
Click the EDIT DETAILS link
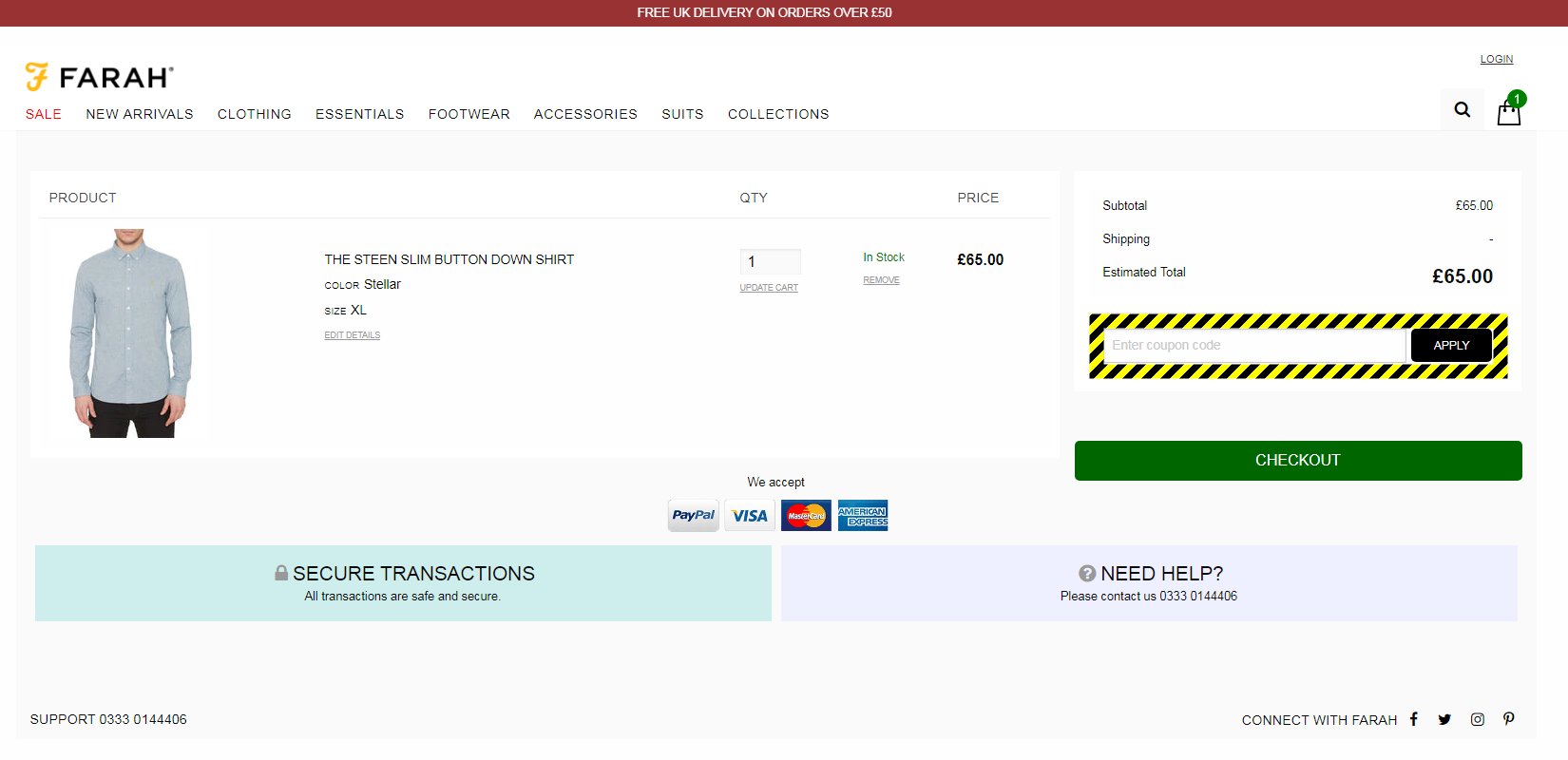pyautogui.click(x=353, y=335)
